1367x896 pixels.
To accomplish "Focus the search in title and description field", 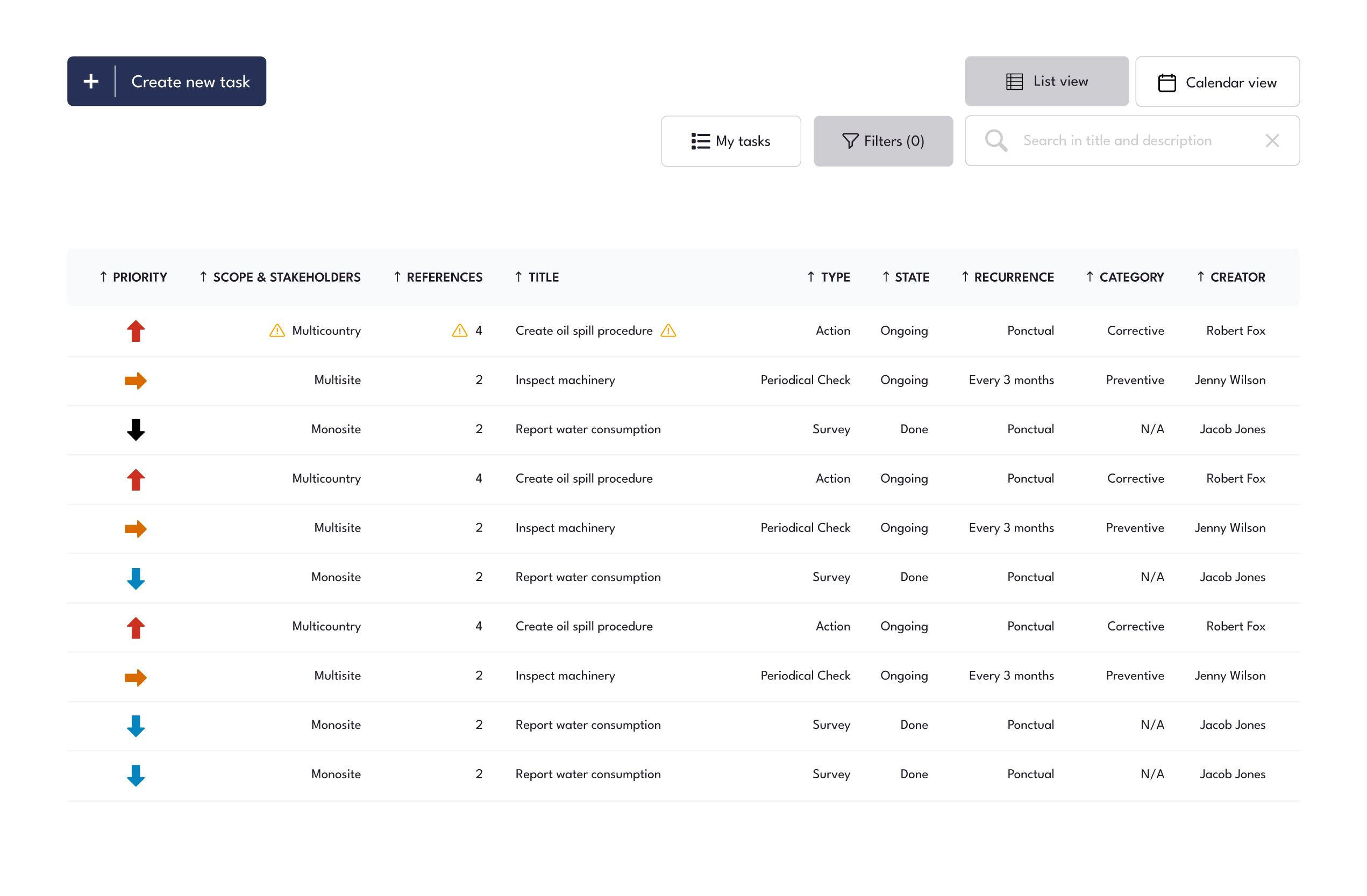I will tap(1116, 141).
